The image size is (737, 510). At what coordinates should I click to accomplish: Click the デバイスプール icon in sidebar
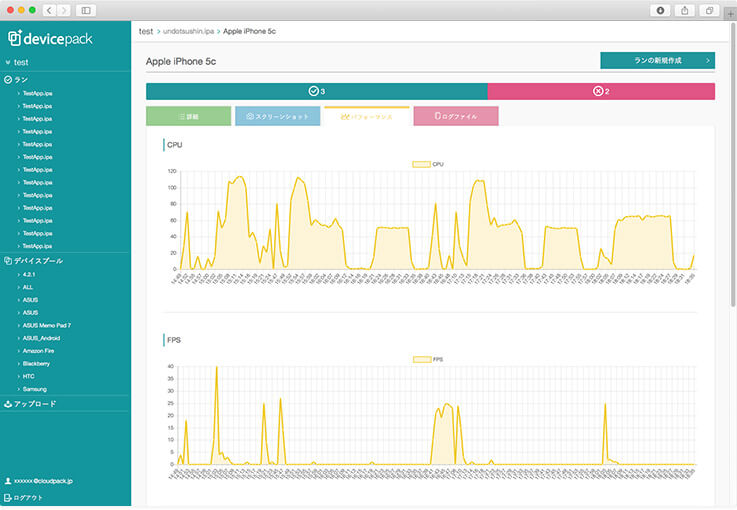pyautogui.click(x=8, y=261)
